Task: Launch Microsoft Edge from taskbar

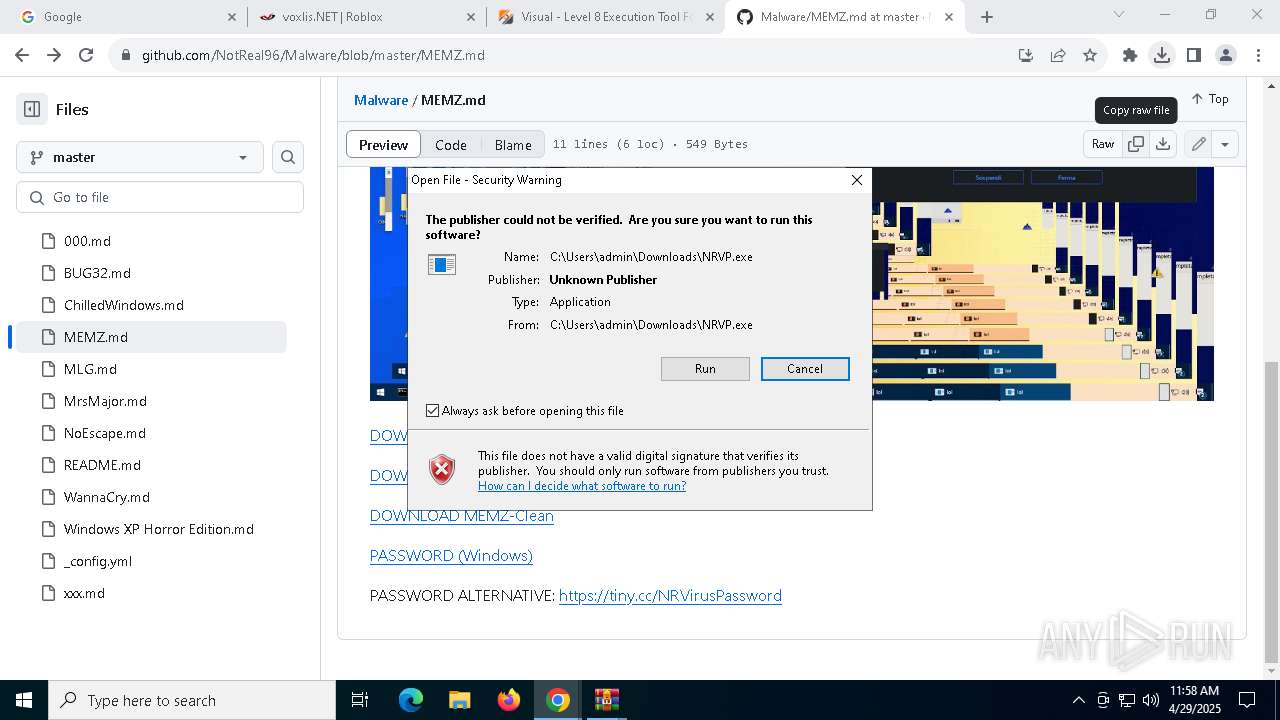Action: pyautogui.click(x=411, y=700)
